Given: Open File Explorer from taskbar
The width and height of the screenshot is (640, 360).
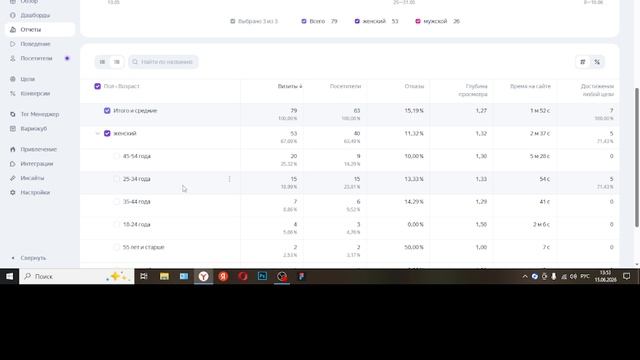Looking at the screenshot, I should (164, 276).
